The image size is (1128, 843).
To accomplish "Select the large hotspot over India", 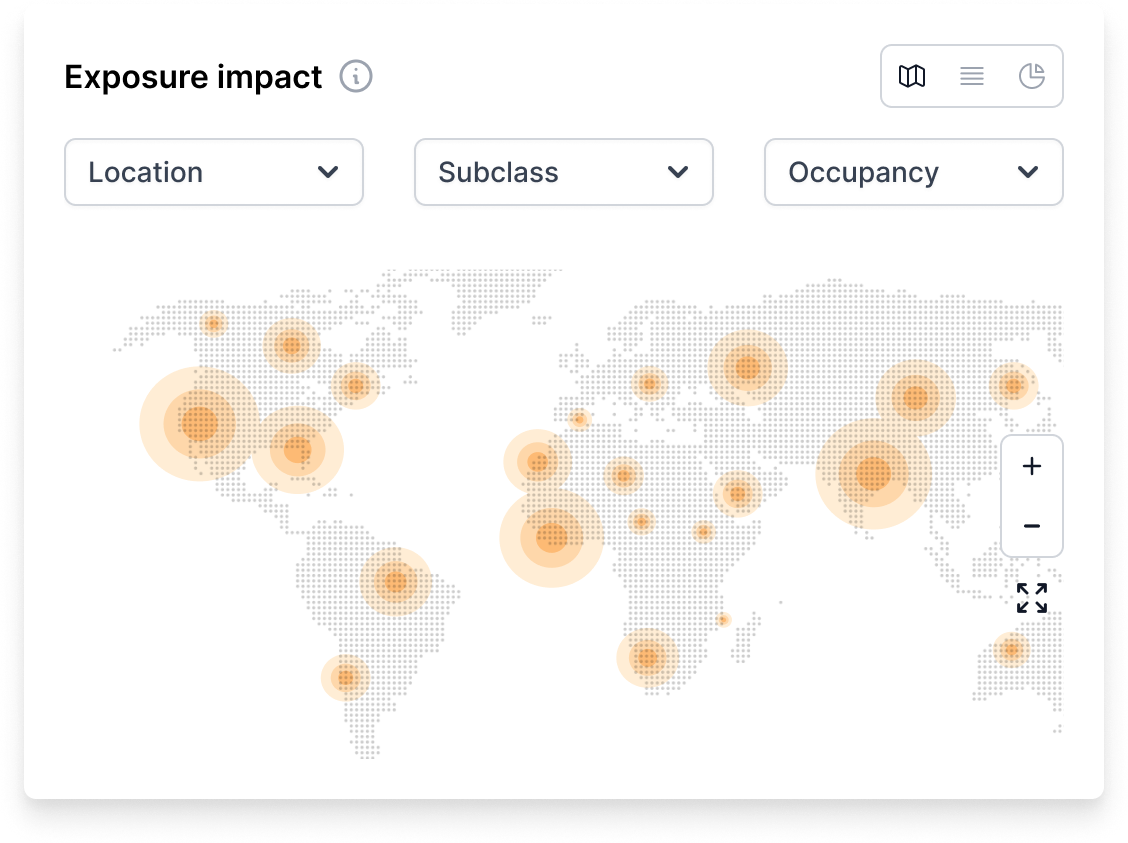I will pos(873,473).
